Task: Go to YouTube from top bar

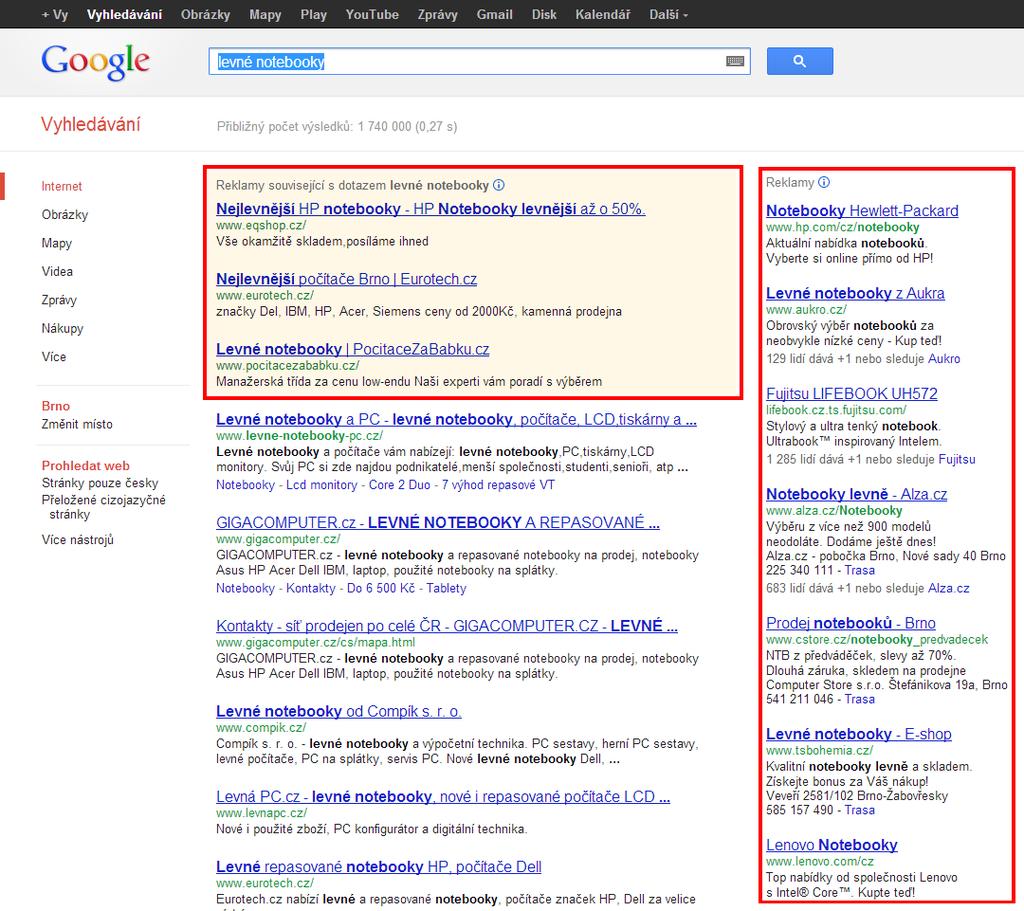Action: coord(372,14)
